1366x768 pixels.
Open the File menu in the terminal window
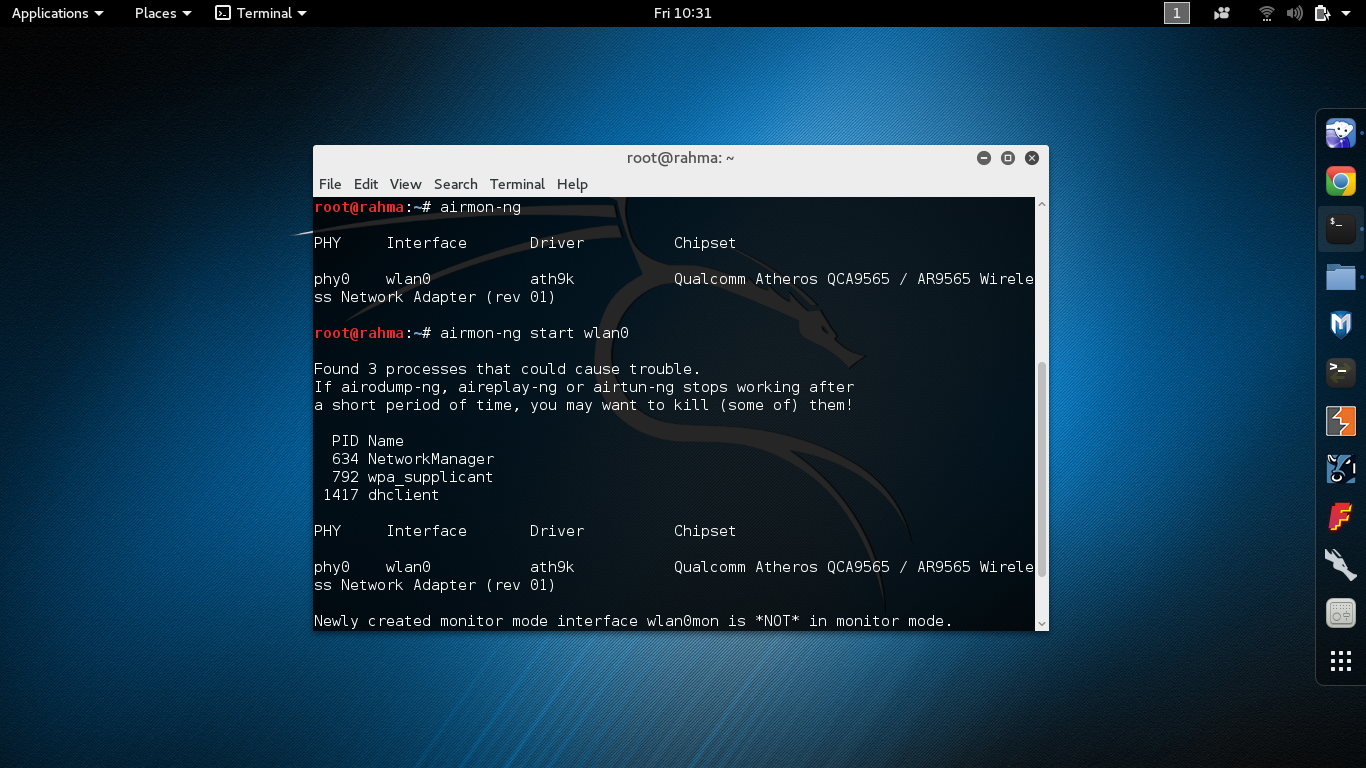(x=330, y=184)
